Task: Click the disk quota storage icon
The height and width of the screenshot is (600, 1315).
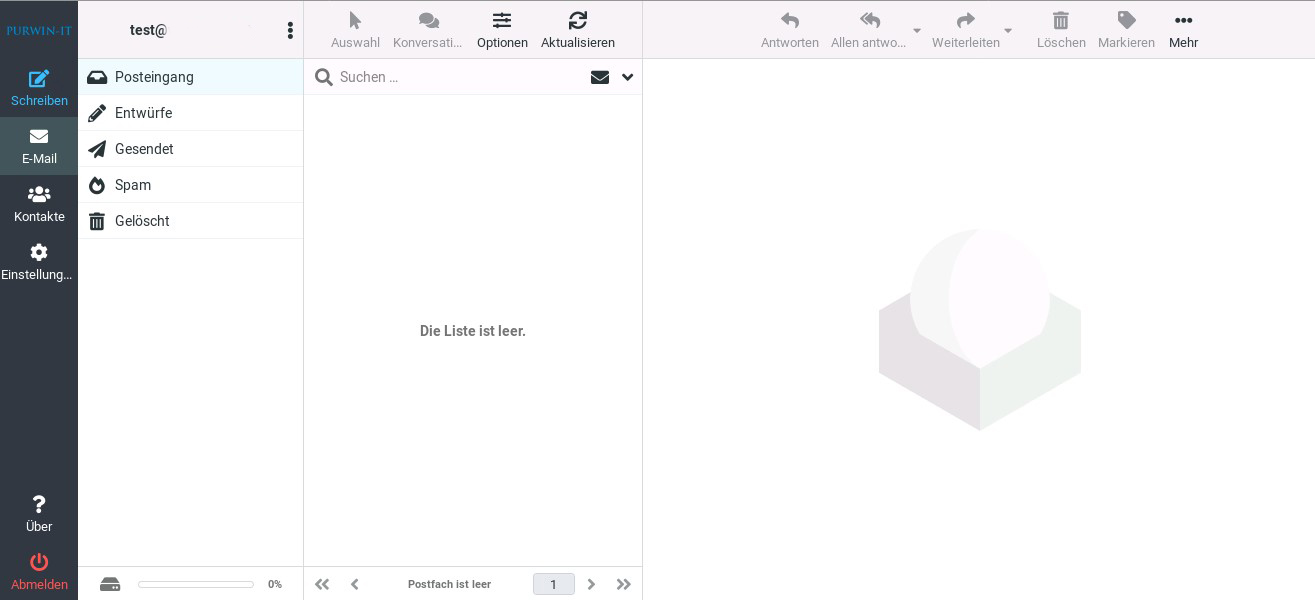Action: pyautogui.click(x=110, y=584)
